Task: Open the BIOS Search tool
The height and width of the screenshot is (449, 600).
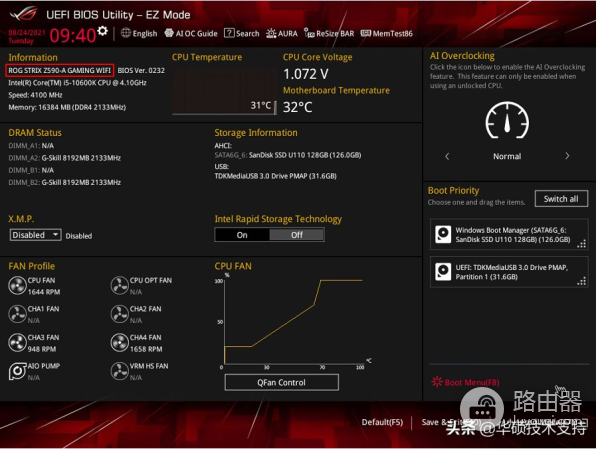Action: [242, 33]
